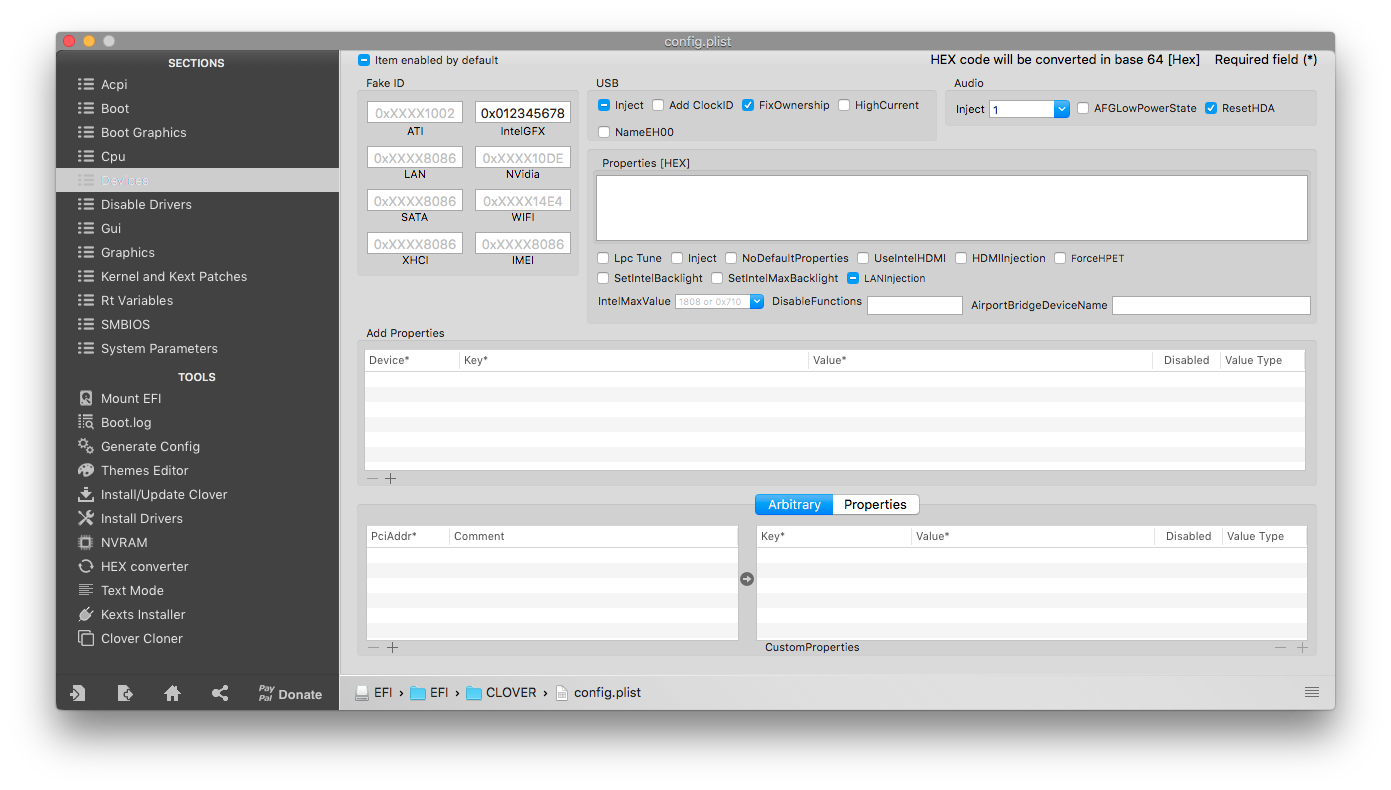Enable NameEH00 checkbox

click(x=604, y=132)
